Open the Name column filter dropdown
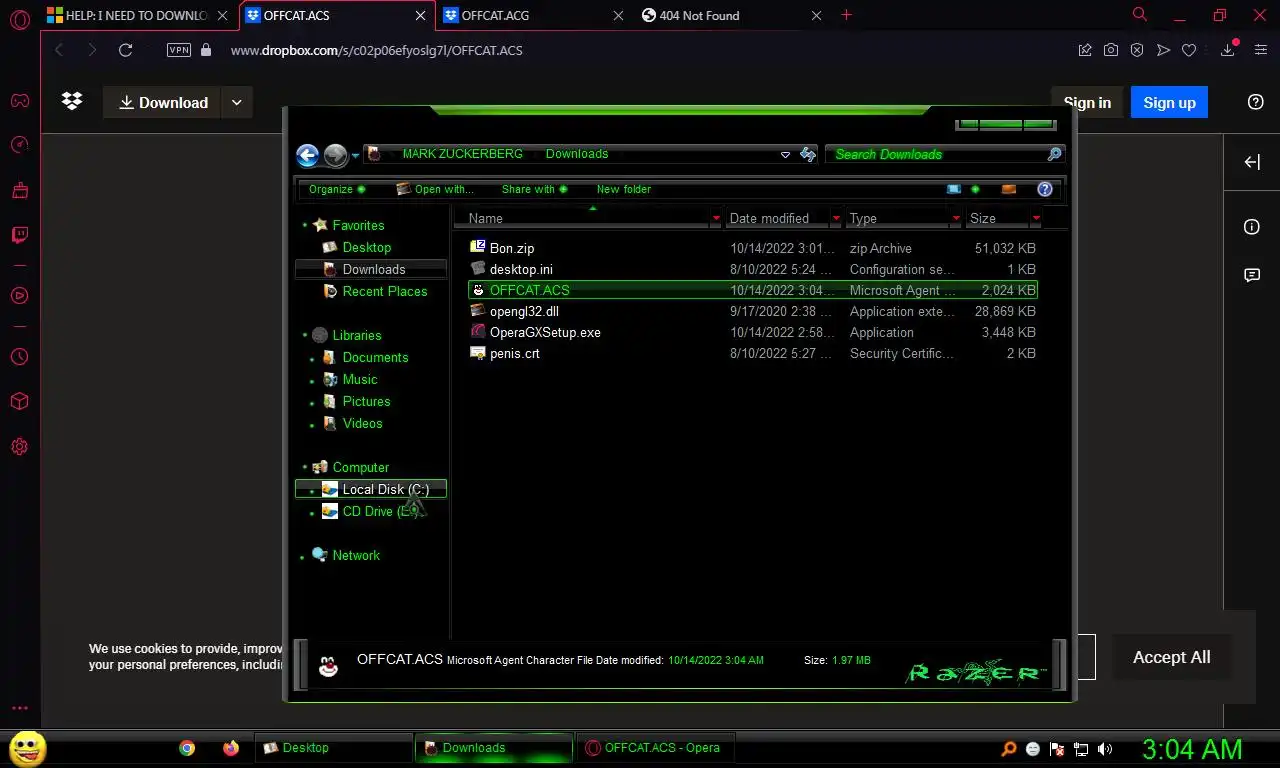 [716, 218]
